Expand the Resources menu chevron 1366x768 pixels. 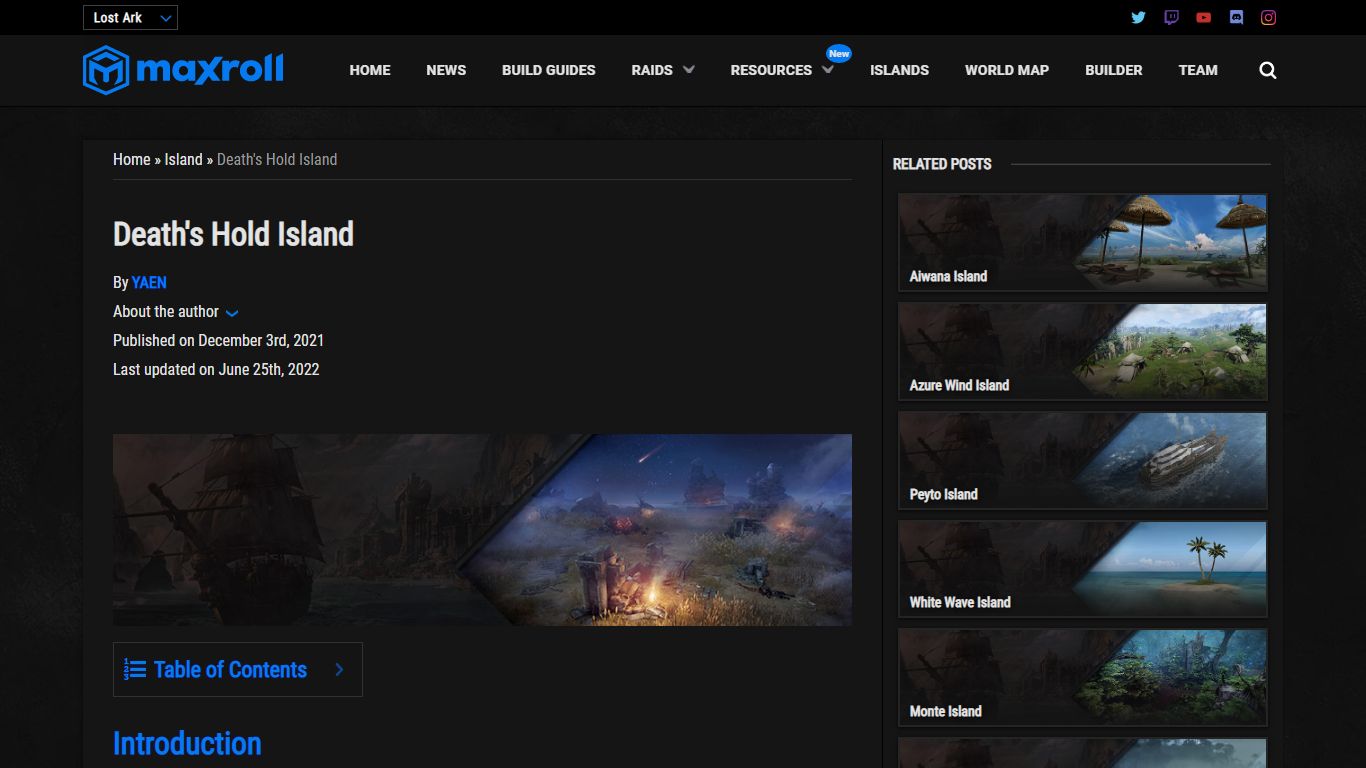828,70
